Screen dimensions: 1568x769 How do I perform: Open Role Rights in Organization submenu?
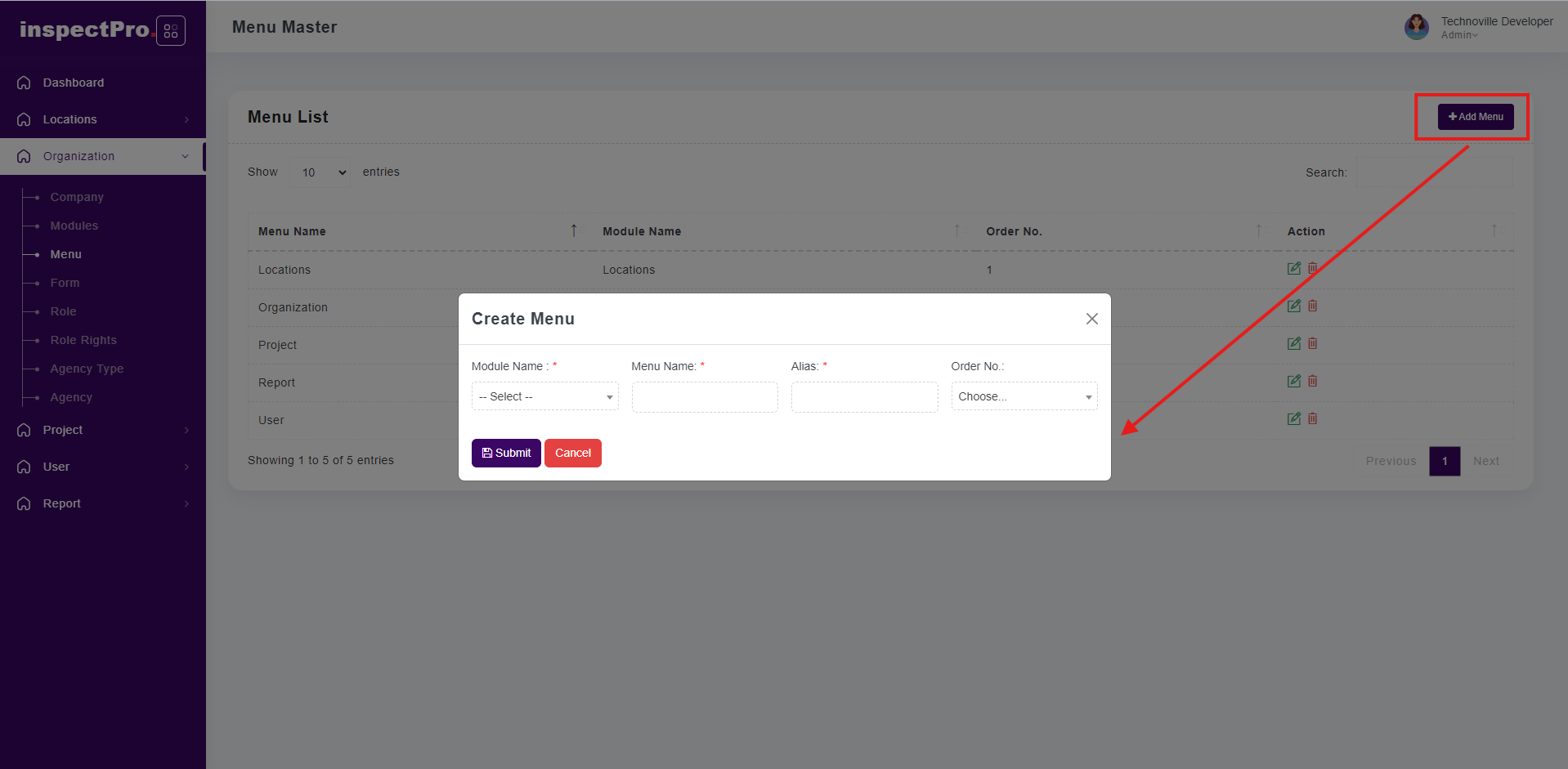click(x=83, y=340)
